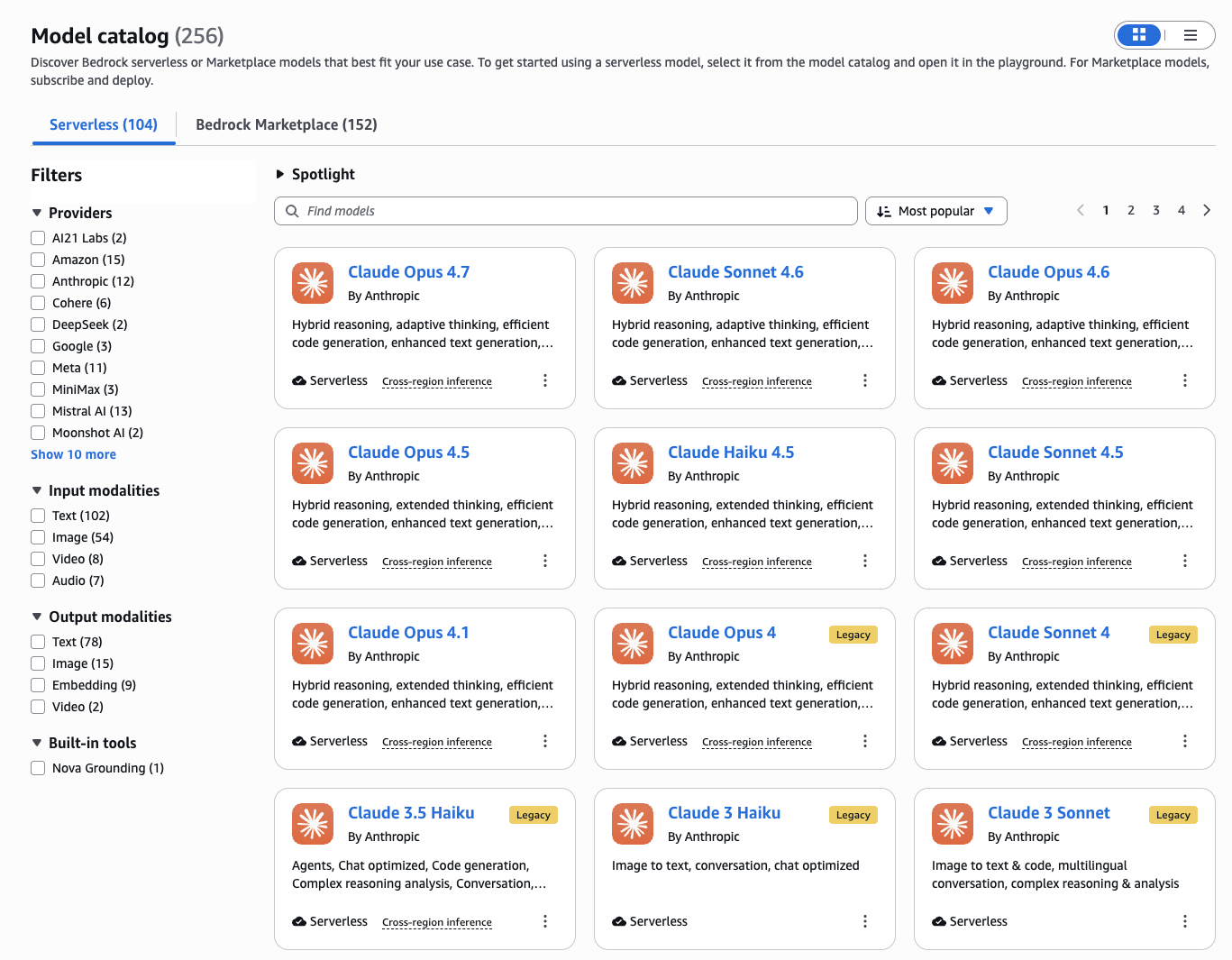Image resolution: width=1232 pixels, height=960 pixels.
Task: Click the Anthropic logo on Claude Sonnet 4 card
Action: [x=953, y=644]
